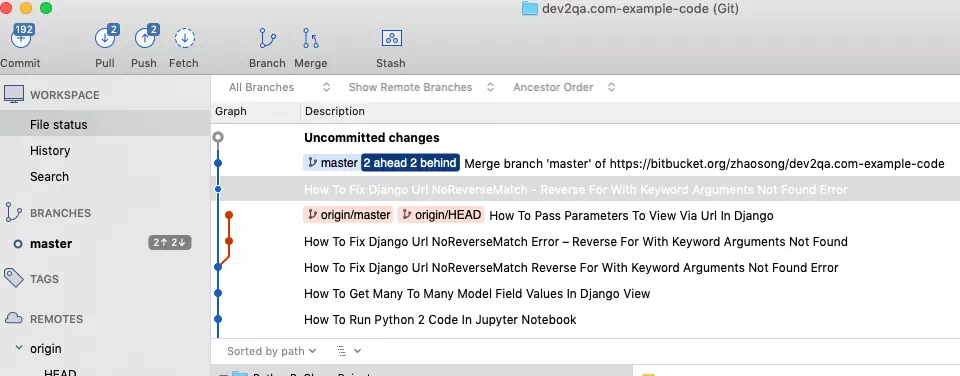Click the BRANCHES section heading
Viewport: 960px width, 376px height.
(x=60, y=212)
